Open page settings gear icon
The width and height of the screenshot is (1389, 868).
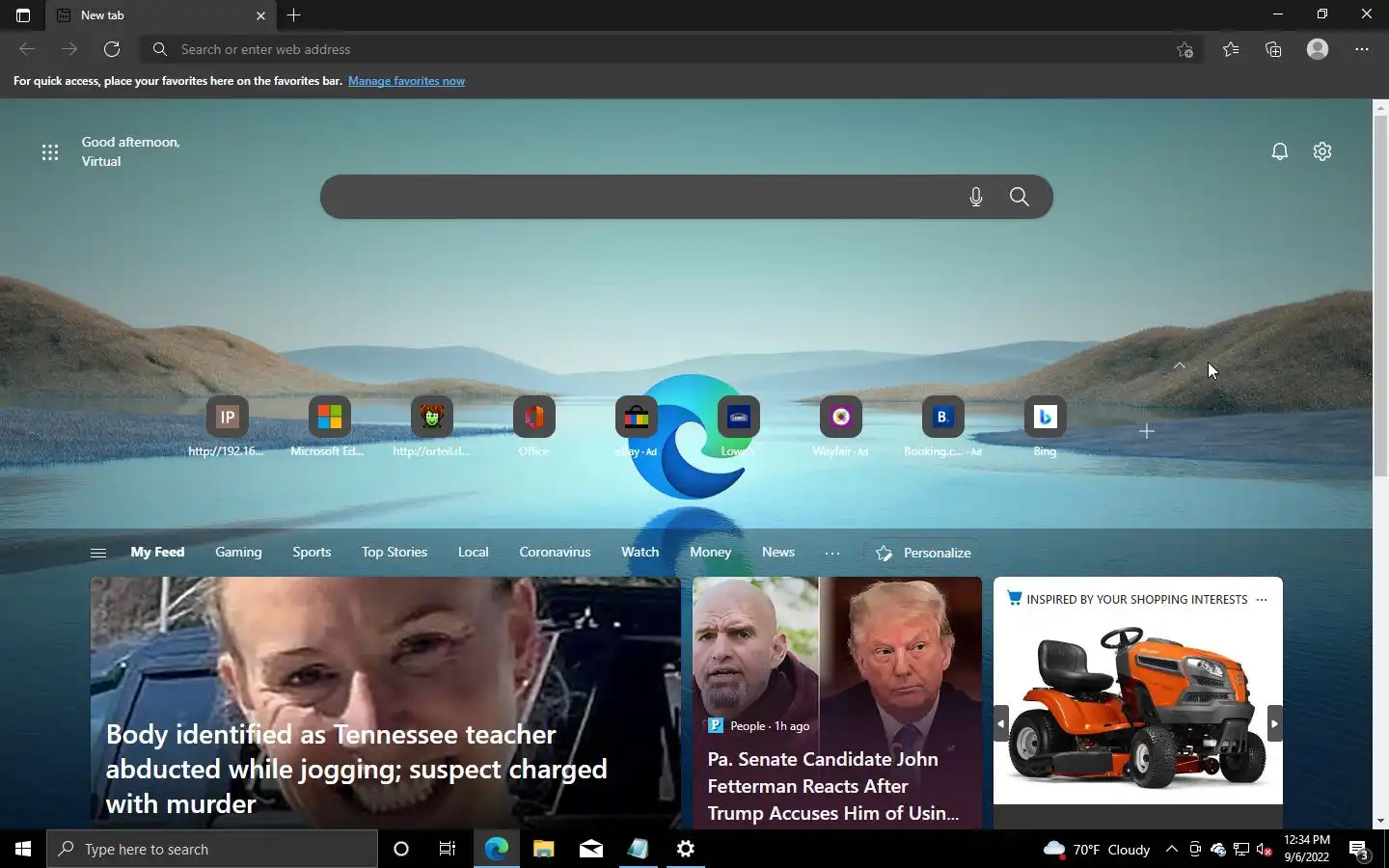1322,151
